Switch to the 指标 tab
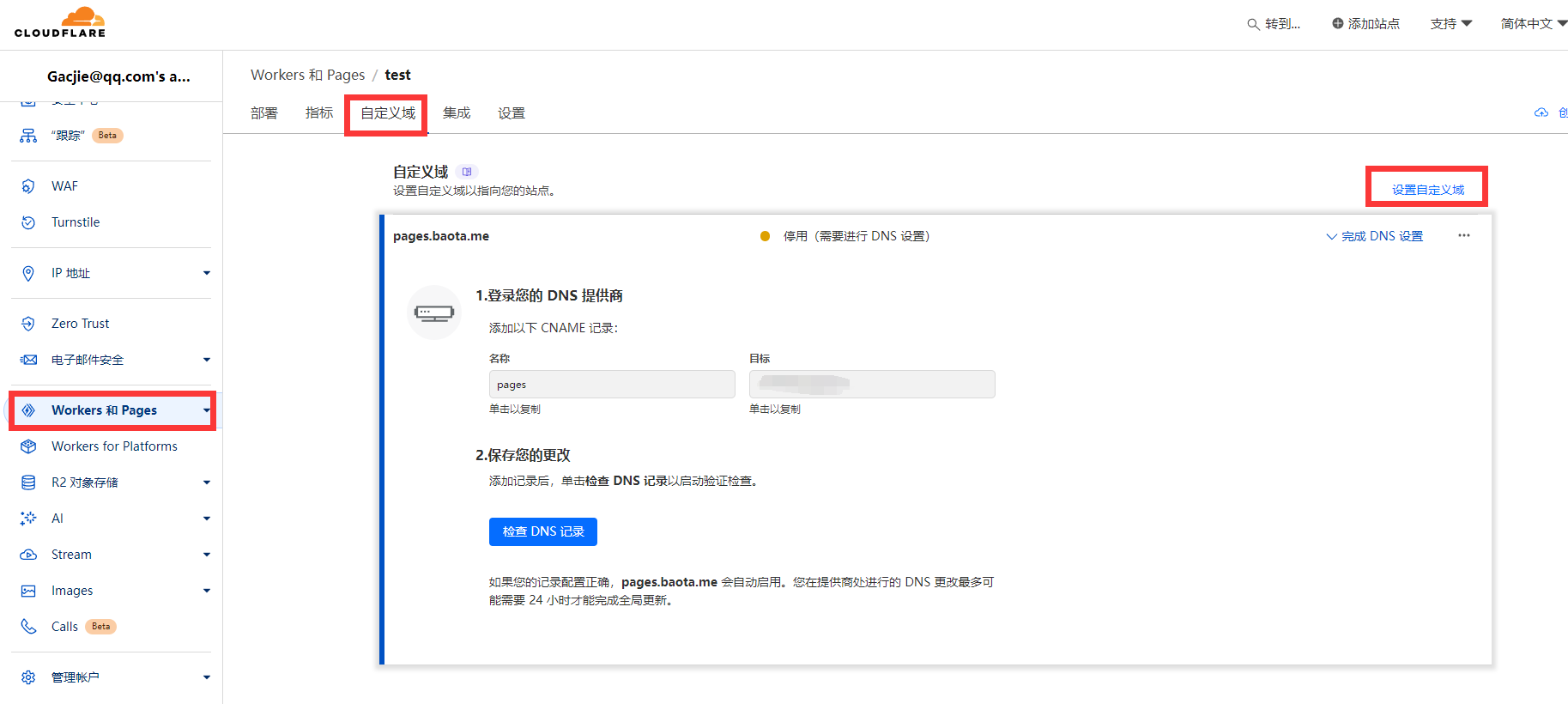1568x704 pixels. pyautogui.click(x=319, y=113)
